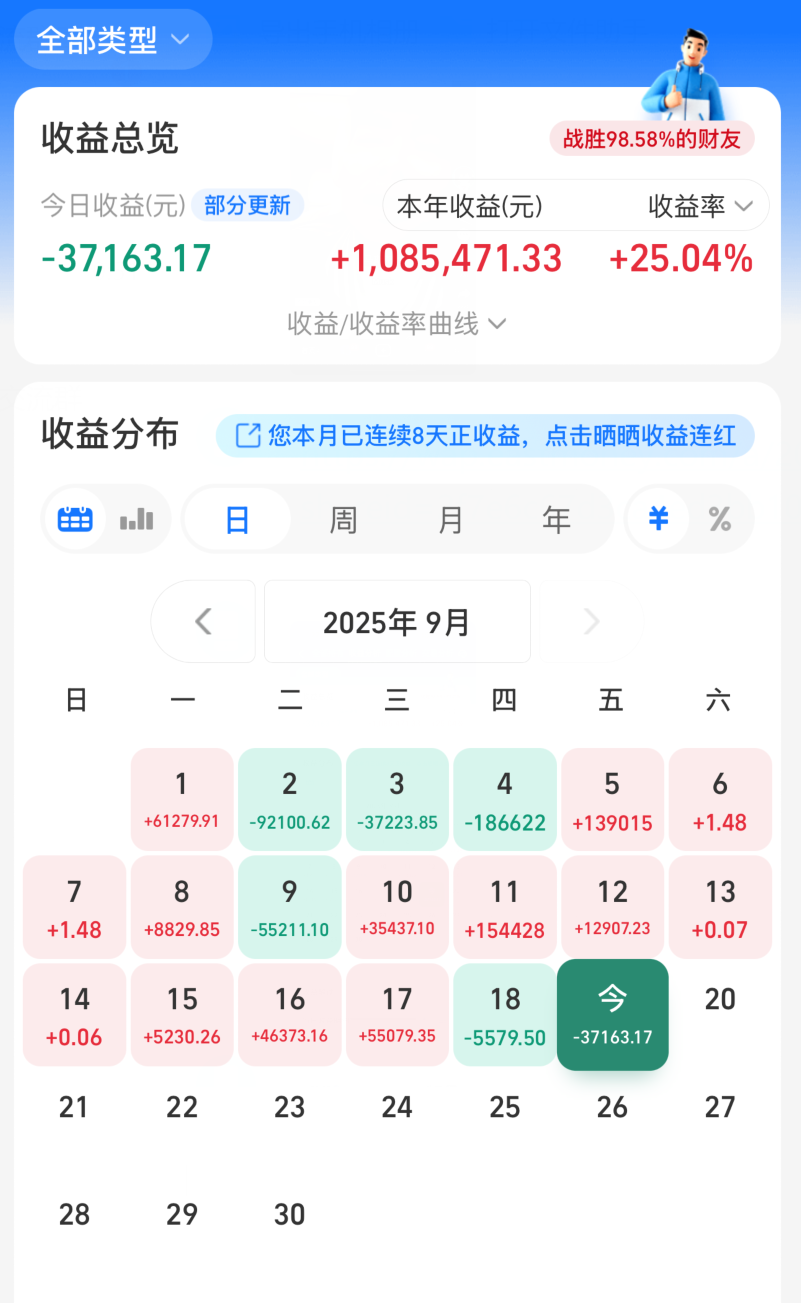Show earnings as percentage
The height and width of the screenshot is (1303, 801).
click(x=719, y=519)
